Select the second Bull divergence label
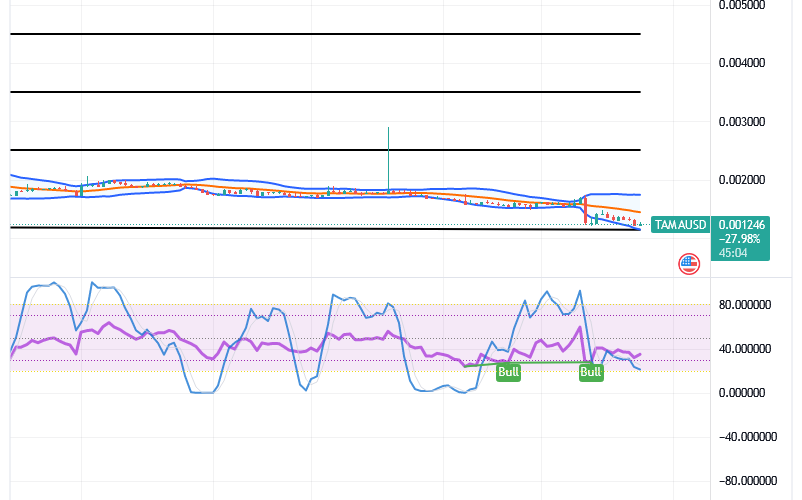This screenshot has height=500, width=802. (591, 372)
